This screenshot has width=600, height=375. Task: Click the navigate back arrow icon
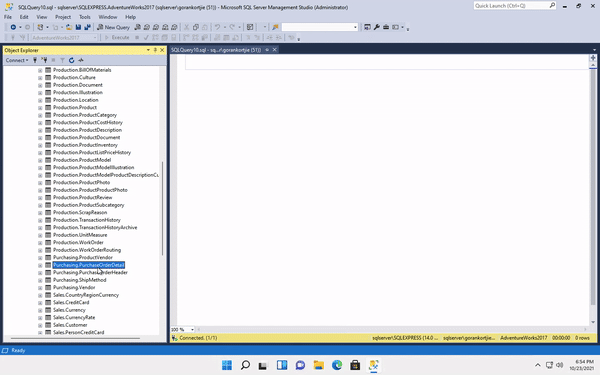pos(13,27)
